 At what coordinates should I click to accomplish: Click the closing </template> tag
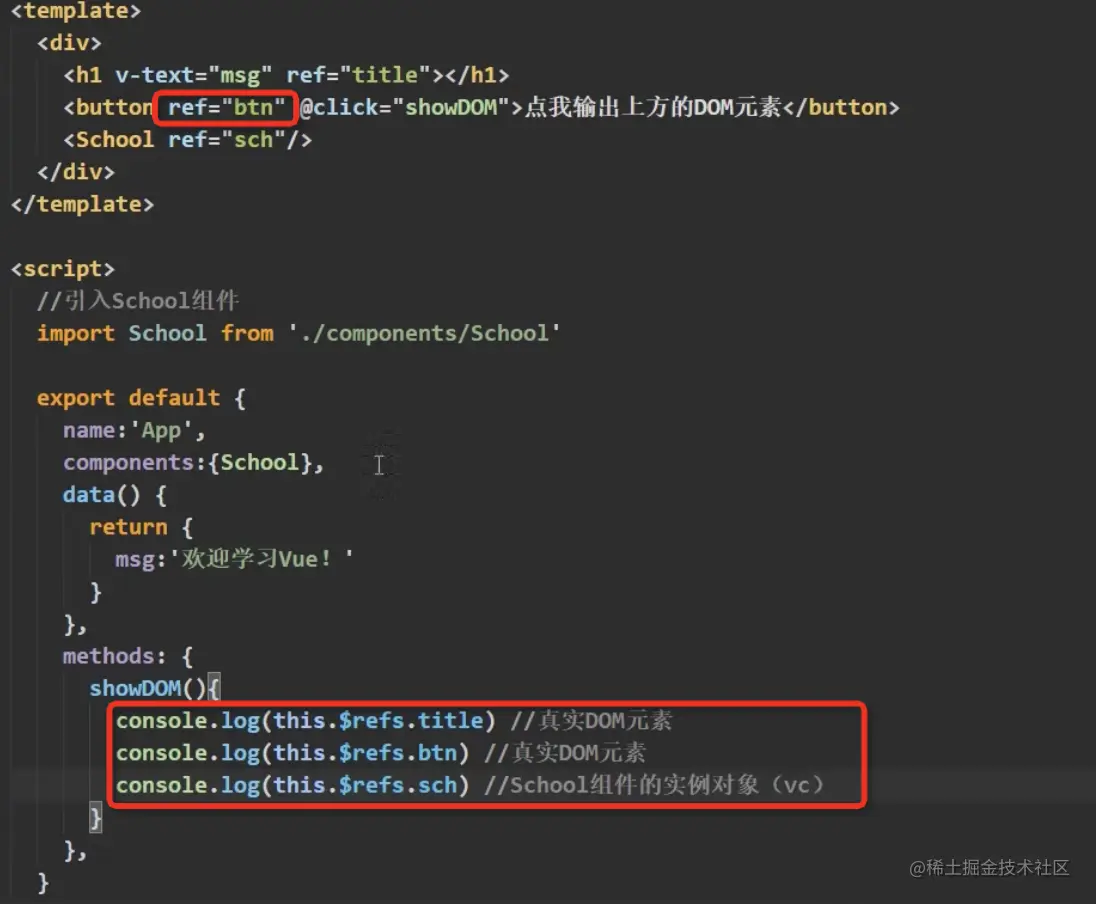(82, 204)
